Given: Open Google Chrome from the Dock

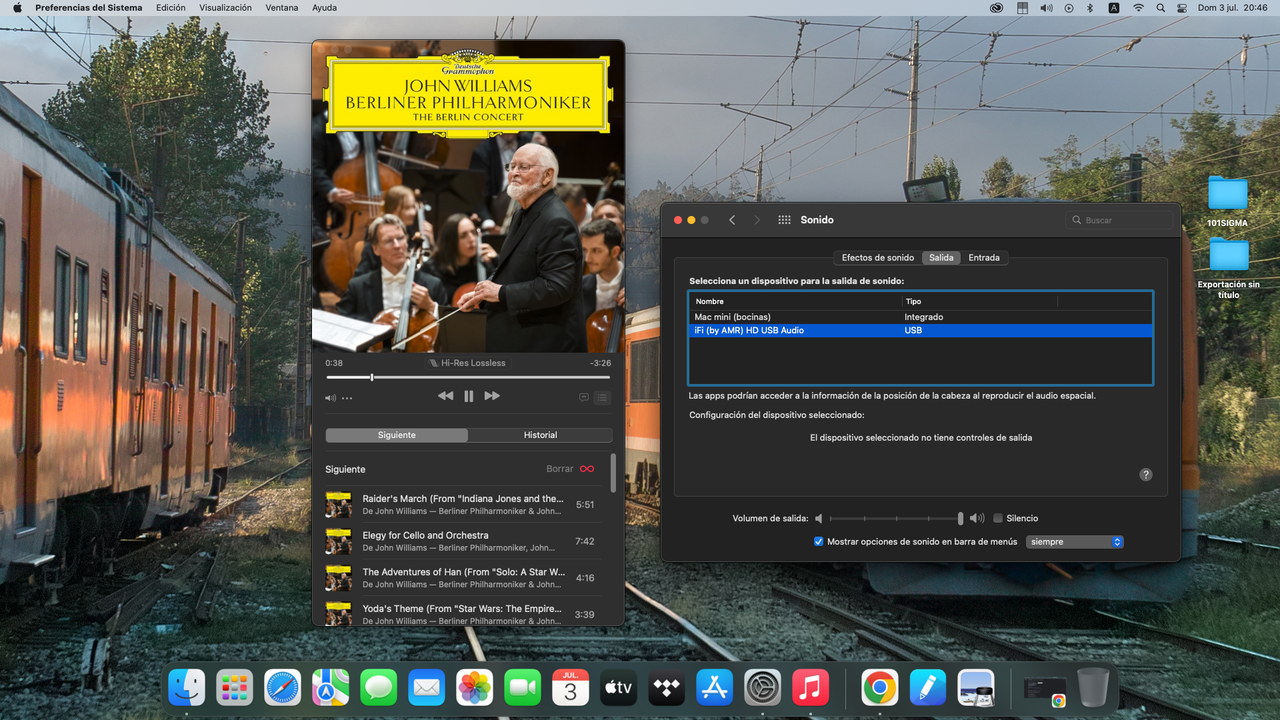Looking at the screenshot, I should [879, 687].
